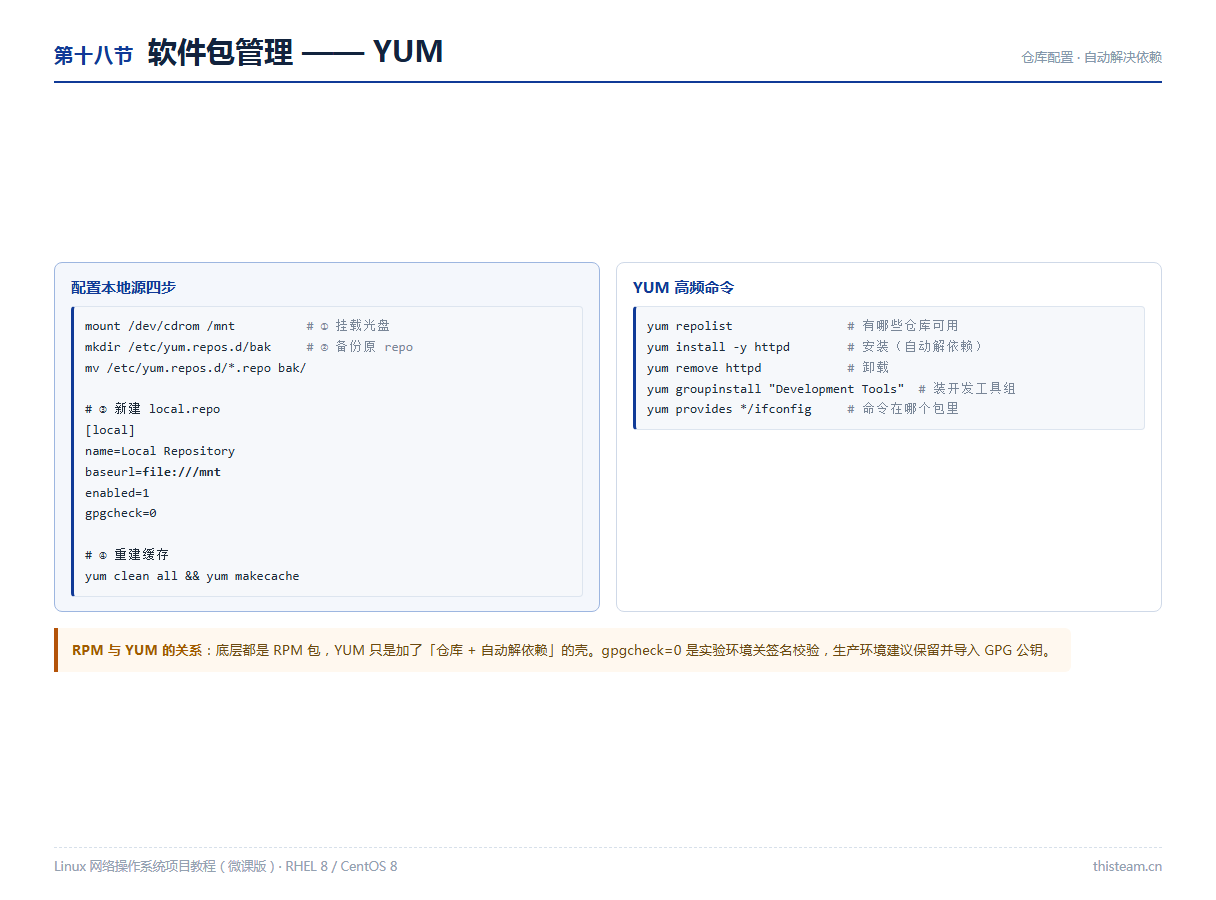Click the comment 装开发工具组

[x=967, y=389]
